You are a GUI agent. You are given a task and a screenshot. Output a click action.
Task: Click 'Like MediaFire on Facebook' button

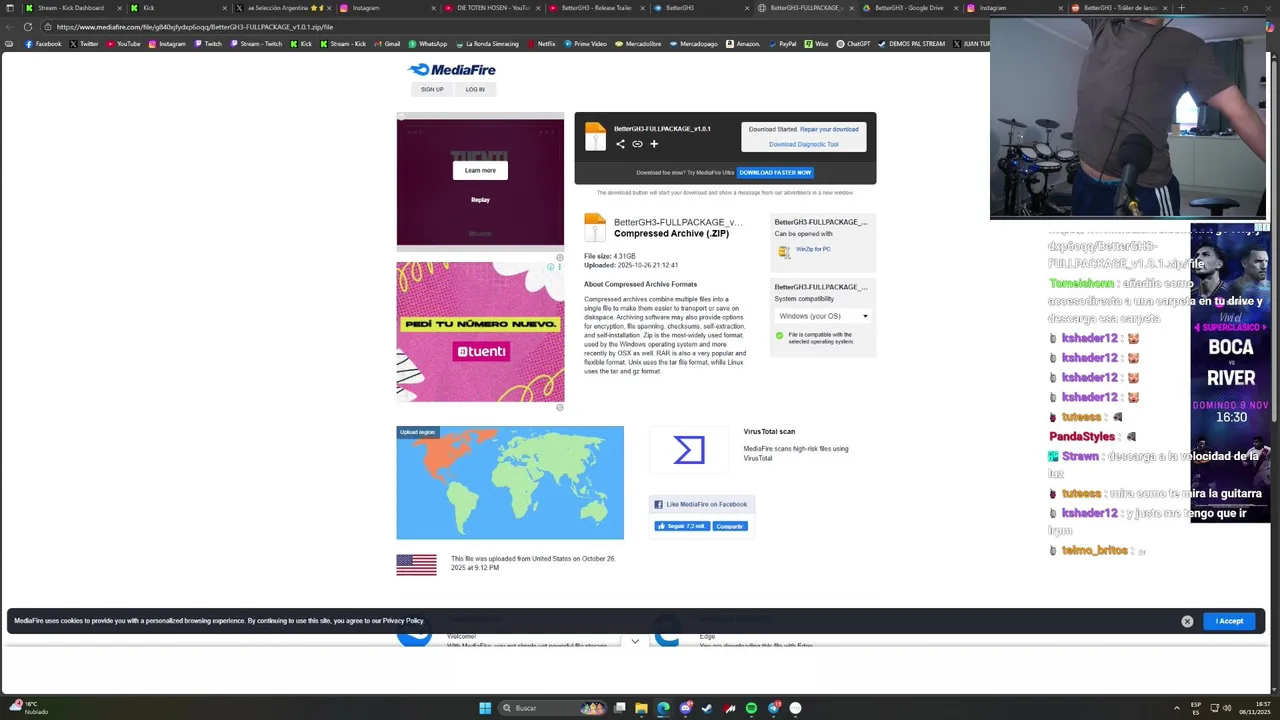click(702, 504)
